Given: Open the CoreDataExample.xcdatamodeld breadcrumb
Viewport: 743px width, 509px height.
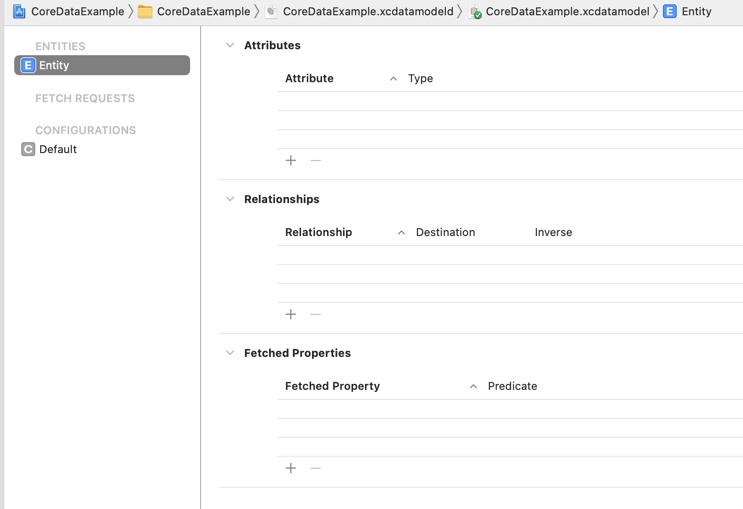Looking at the screenshot, I should 367,11.
